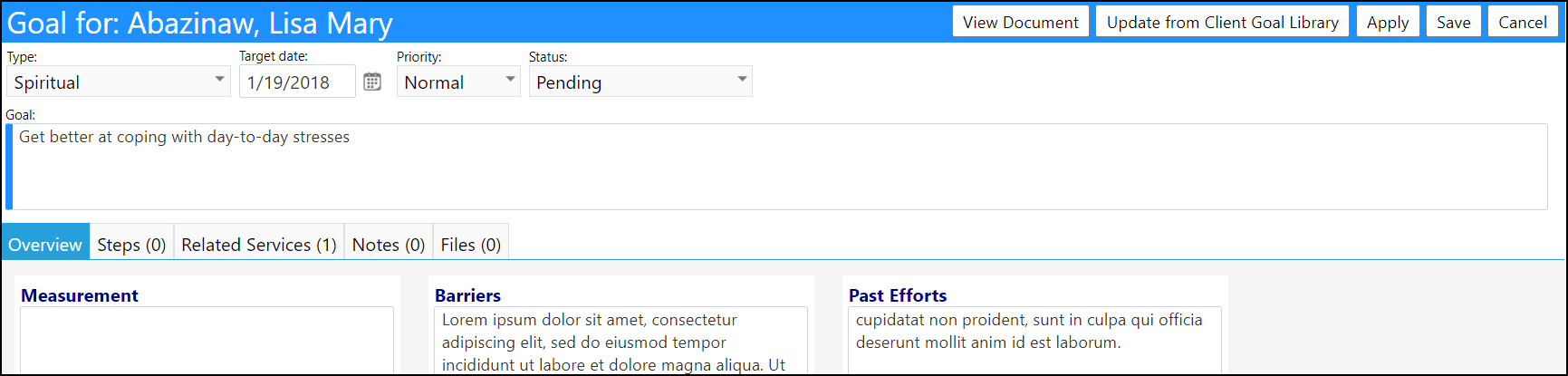Expand the Type dropdown showing Spiritual
The height and width of the screenshot is (376, 1568).
[x=119, y=82]
